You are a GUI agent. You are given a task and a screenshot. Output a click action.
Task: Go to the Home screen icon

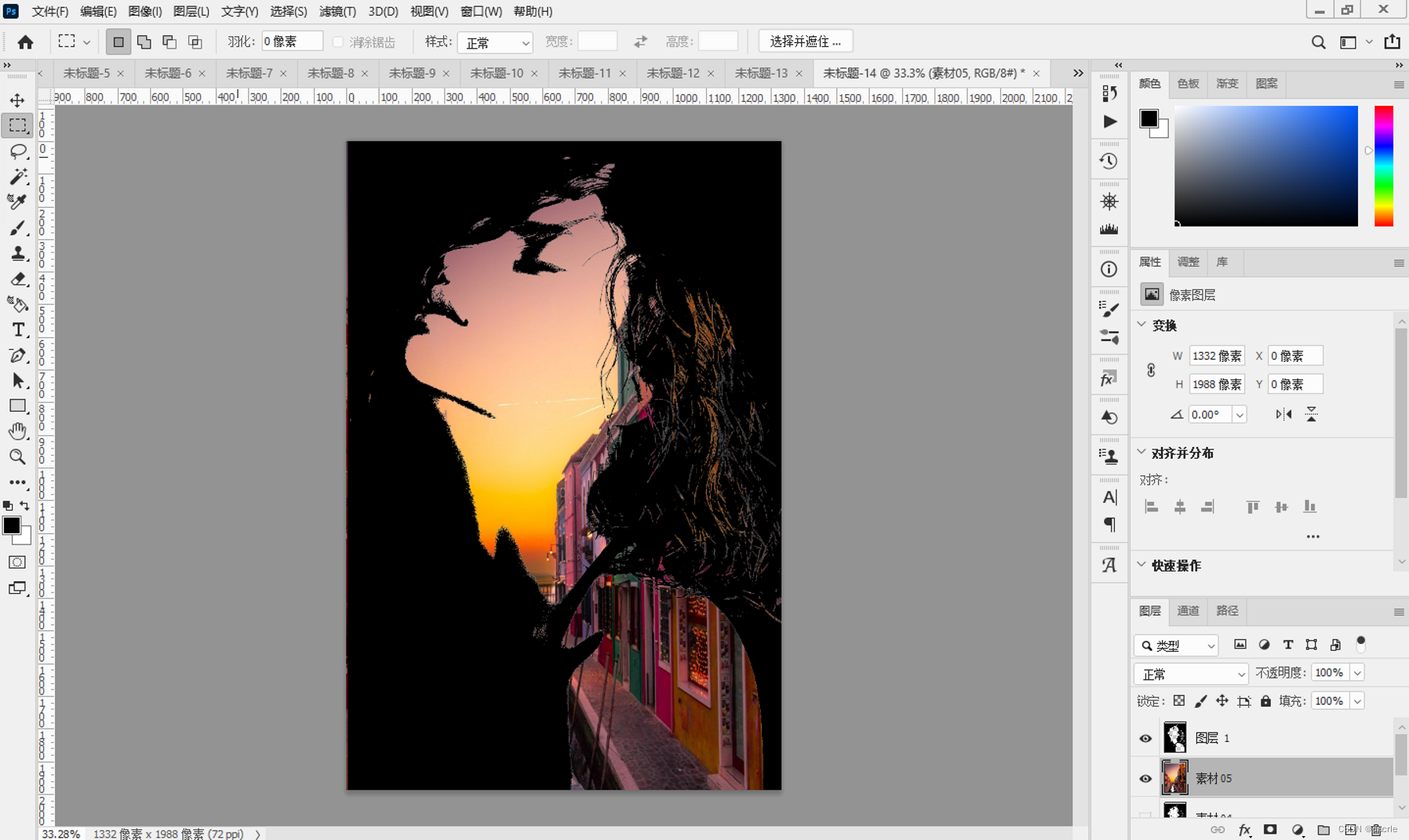pyautogui.click(x=25, y=42)
